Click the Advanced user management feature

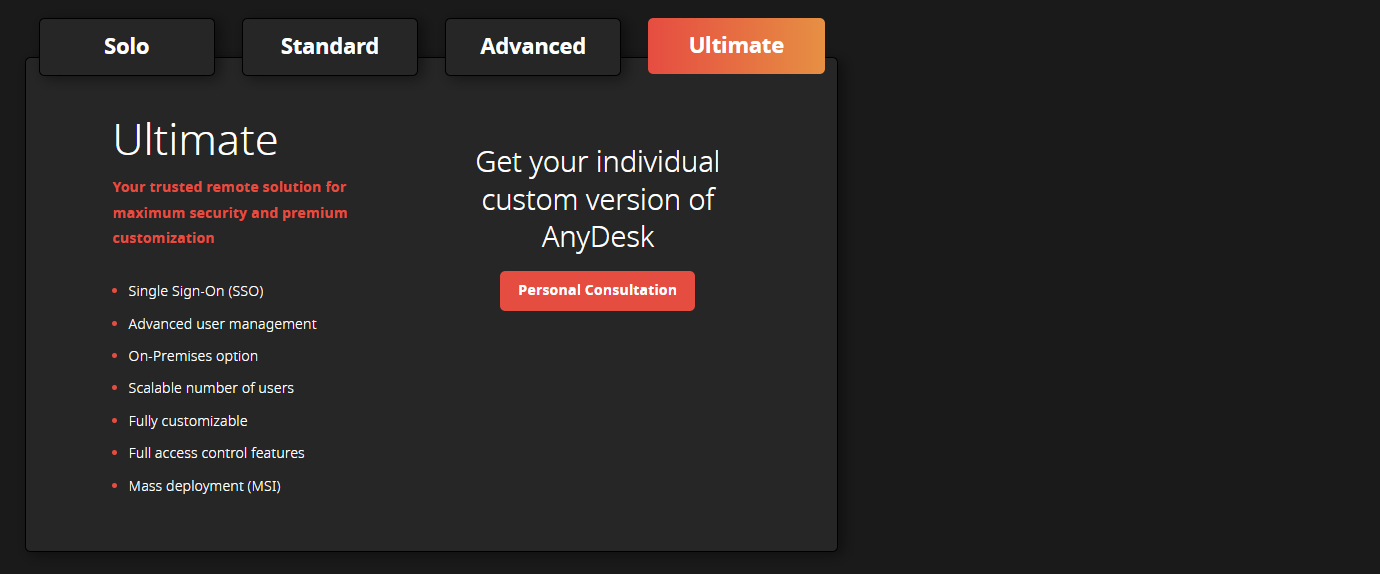click(x=222, y=324)
